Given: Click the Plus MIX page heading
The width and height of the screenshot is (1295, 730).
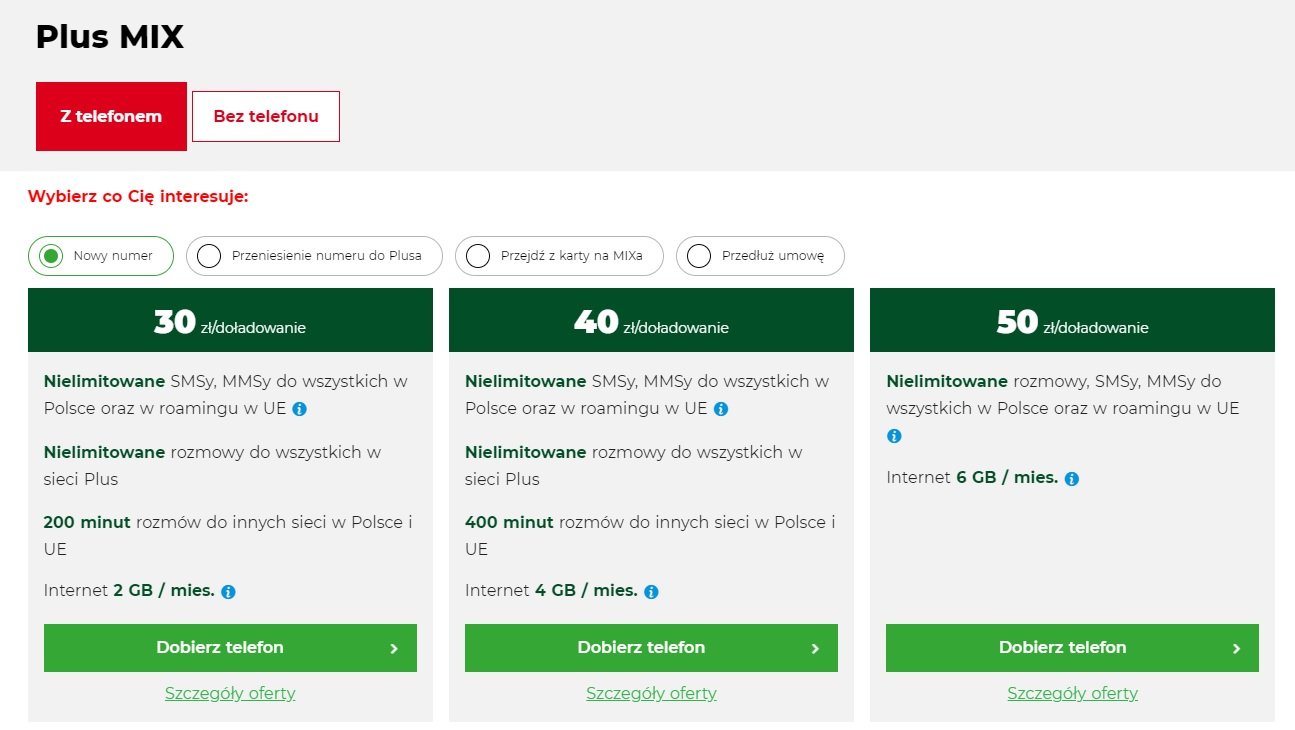Looking at the screenshot, I should 110,37.
